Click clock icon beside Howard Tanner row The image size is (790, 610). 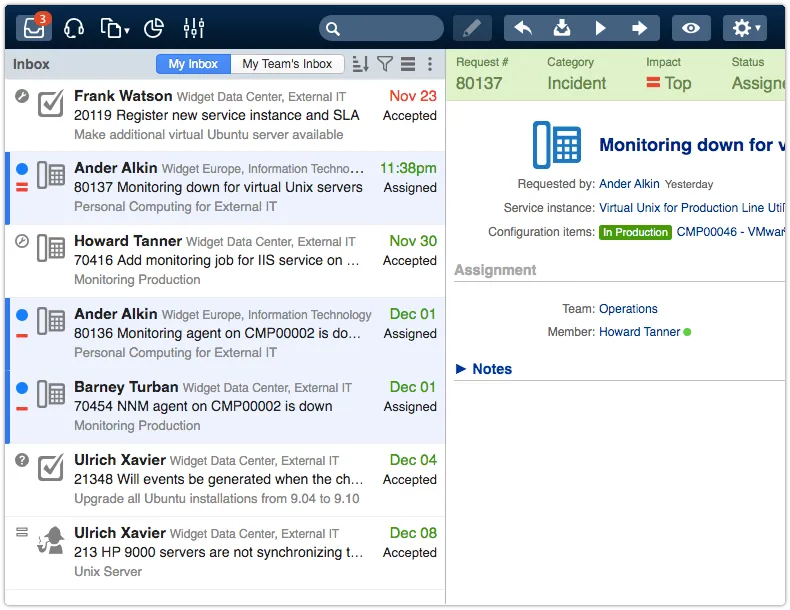pyautogui.click(x=22, y=241)
